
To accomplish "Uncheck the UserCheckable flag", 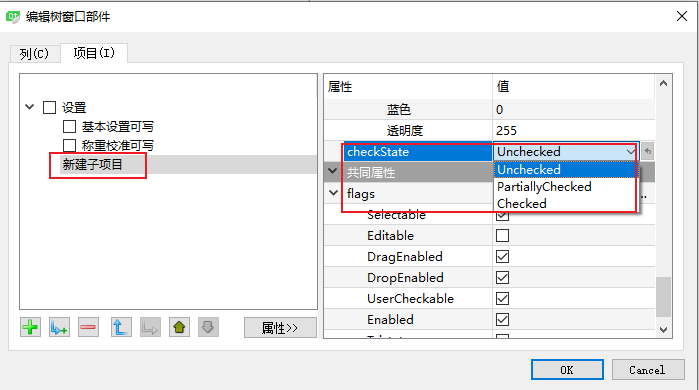I will coord(502,298).
